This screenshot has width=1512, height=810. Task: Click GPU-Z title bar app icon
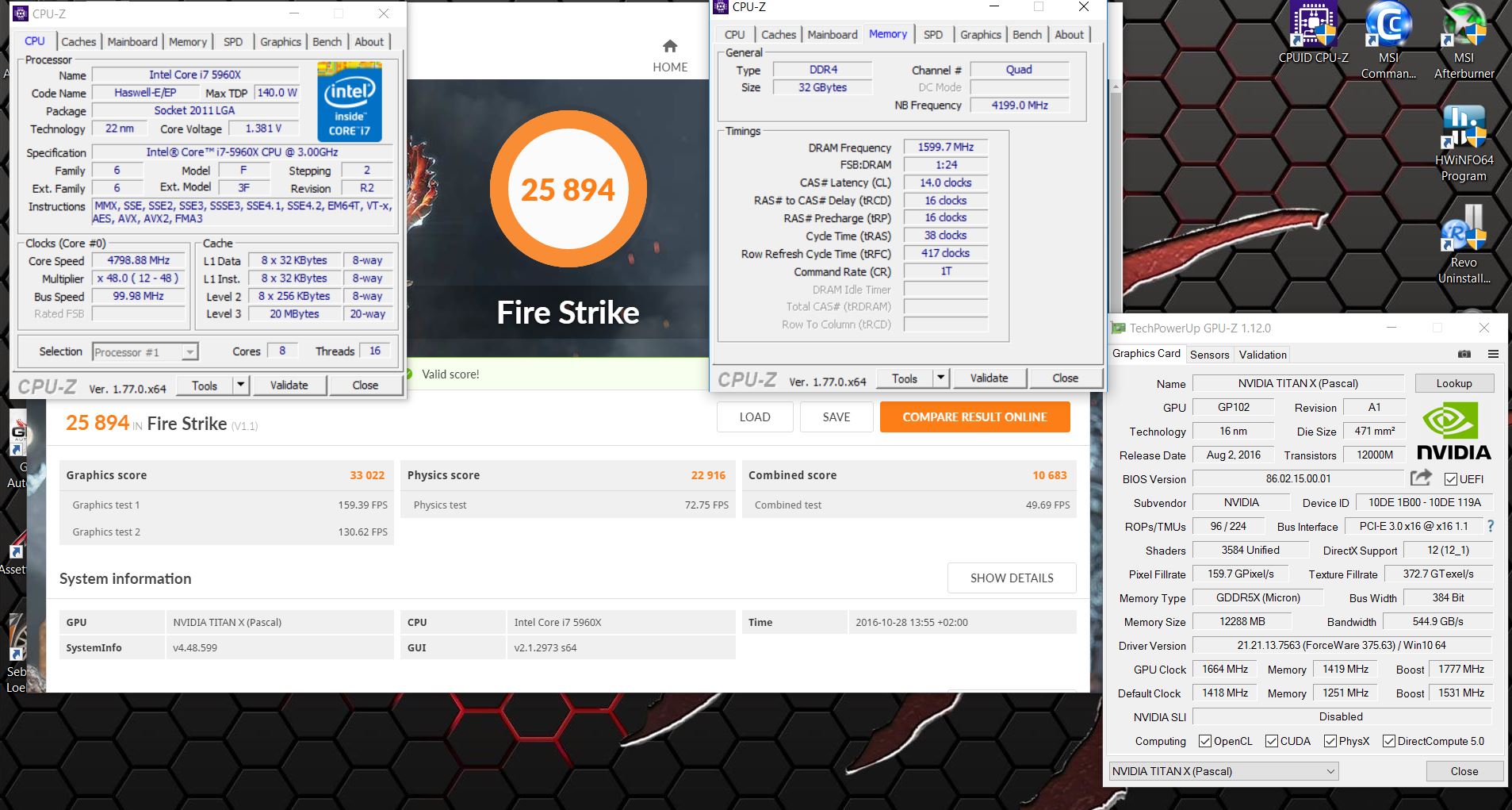[1119, 328]
